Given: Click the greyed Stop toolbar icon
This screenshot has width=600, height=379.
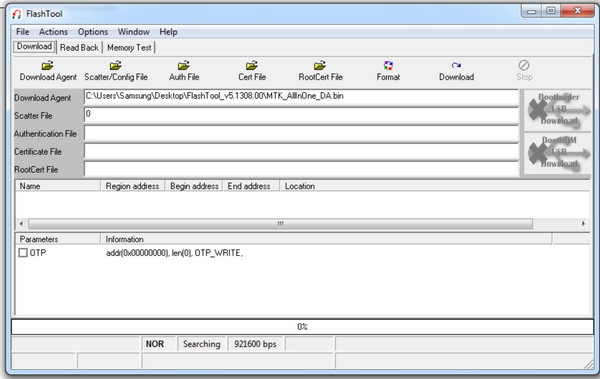Looking at the screenshot, I should pos(524,71).
